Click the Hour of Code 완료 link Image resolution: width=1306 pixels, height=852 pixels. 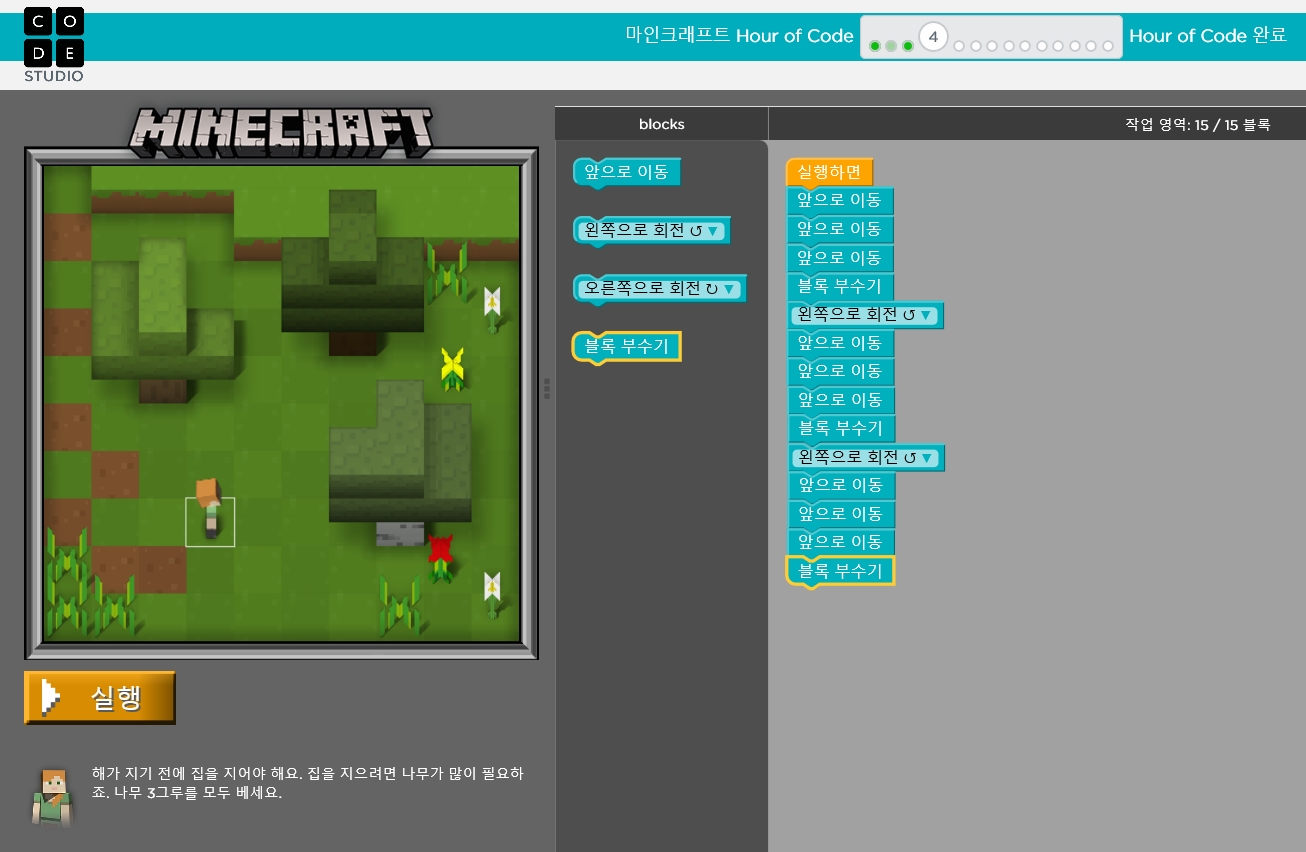pos(1207,36)
